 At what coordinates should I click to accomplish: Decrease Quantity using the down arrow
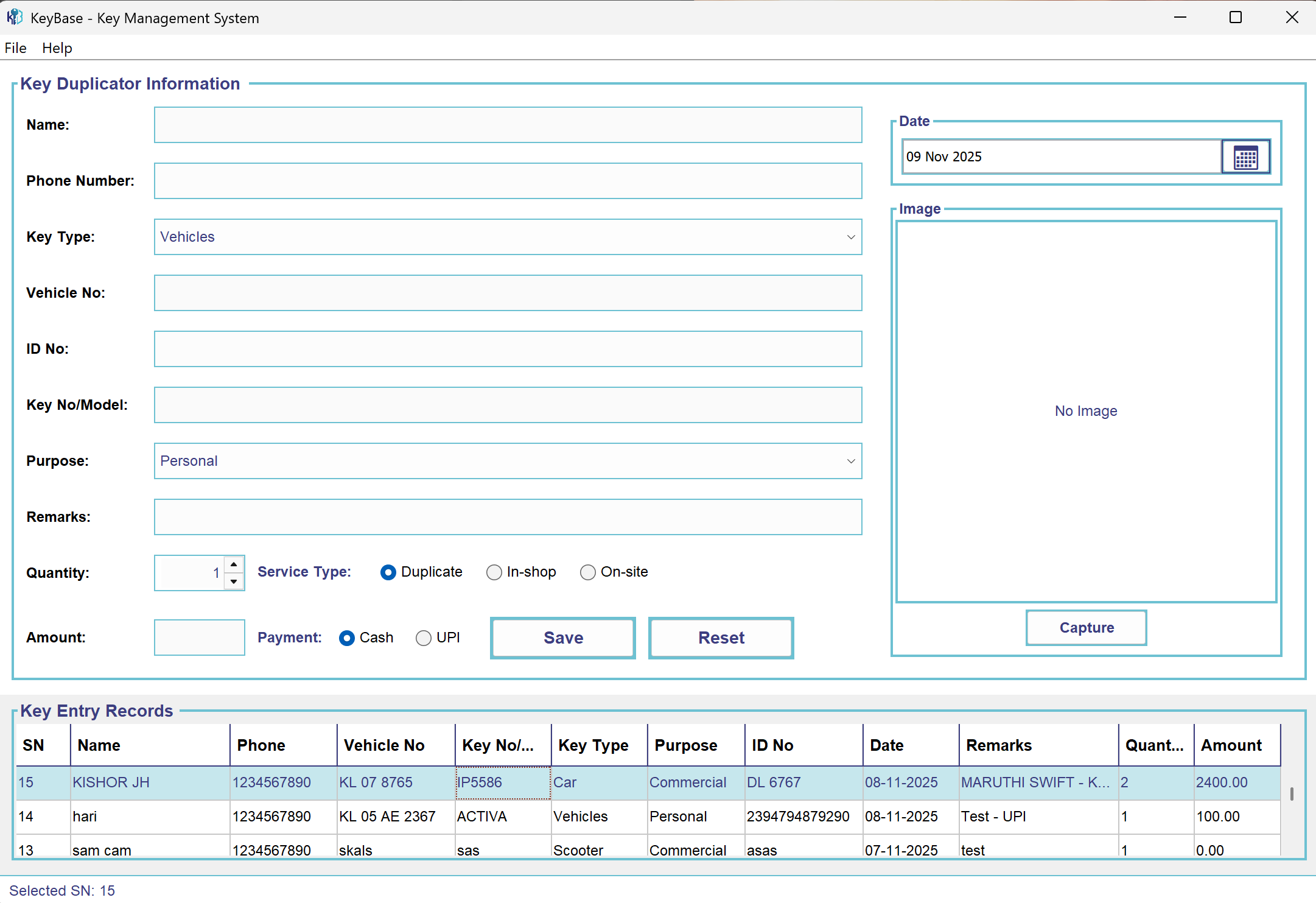click(234, 583)
